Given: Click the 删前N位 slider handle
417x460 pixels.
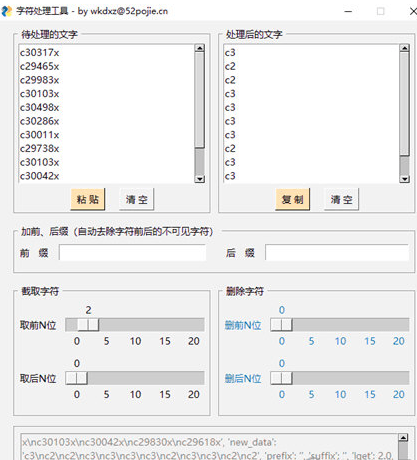Looking at the screenshot, I should 281,325.
